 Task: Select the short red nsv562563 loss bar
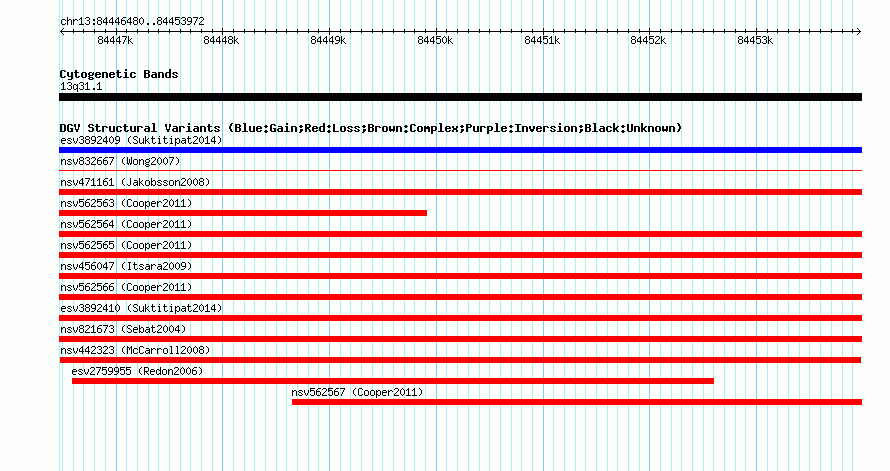[x=243, y=213]
